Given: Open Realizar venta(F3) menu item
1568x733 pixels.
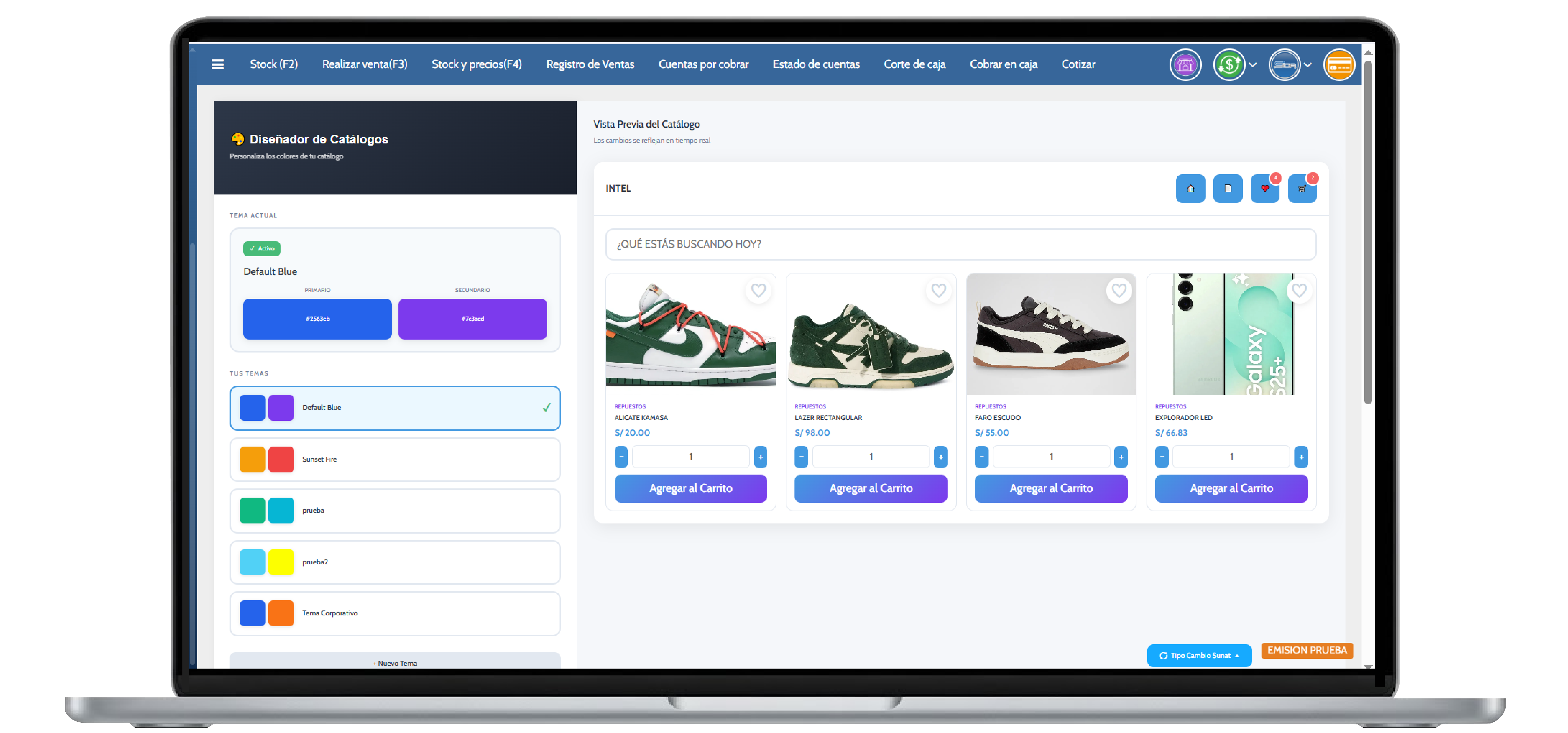Looking at the screenshot, I should pos(365,64).
